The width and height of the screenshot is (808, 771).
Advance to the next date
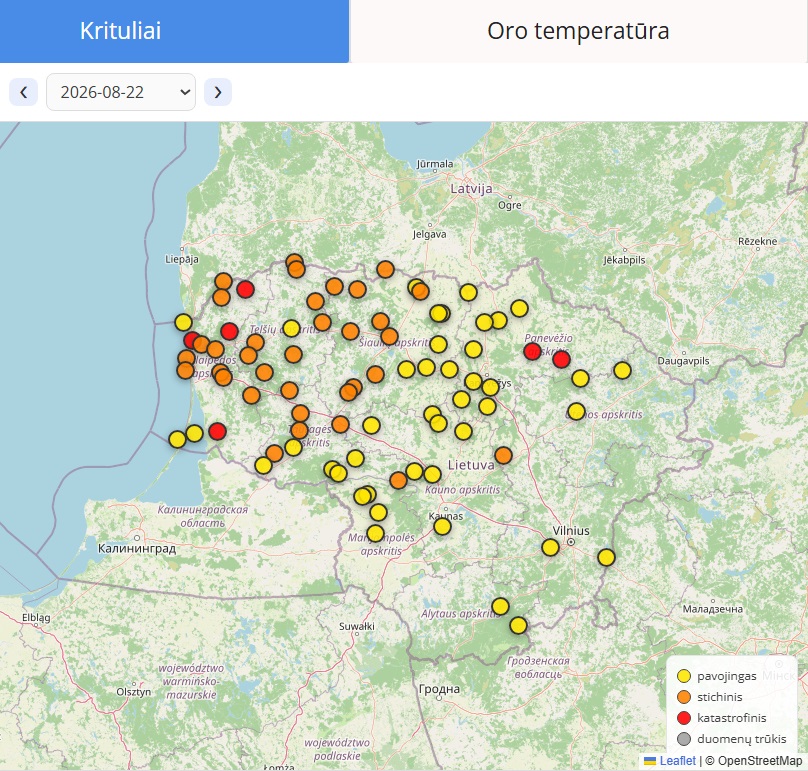pos(217,92)
